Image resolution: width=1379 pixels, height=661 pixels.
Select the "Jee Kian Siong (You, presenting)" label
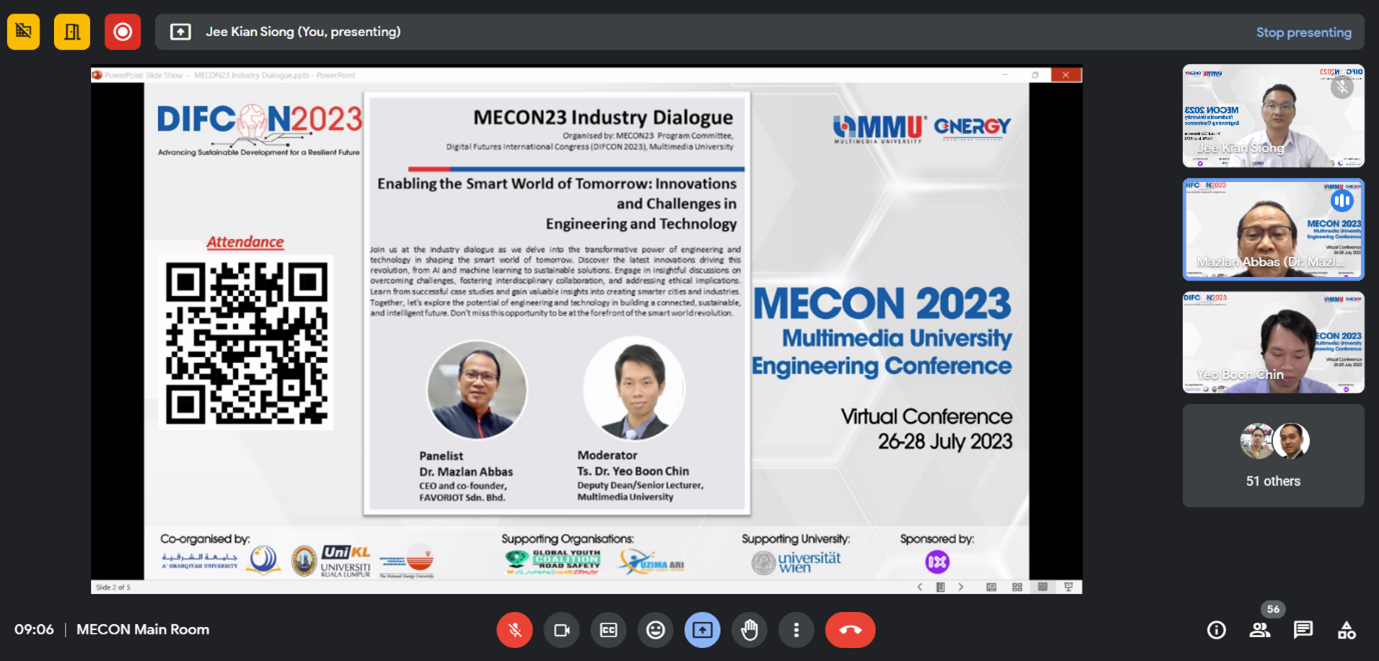tap(303, 32)
